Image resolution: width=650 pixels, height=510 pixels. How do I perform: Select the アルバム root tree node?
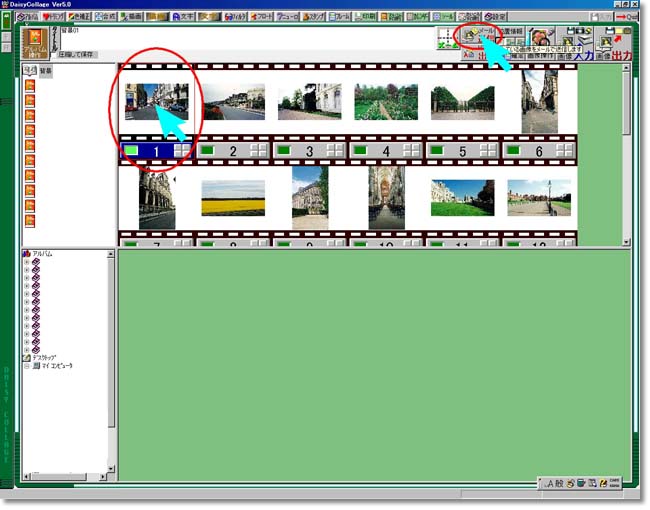pos(42,254)
